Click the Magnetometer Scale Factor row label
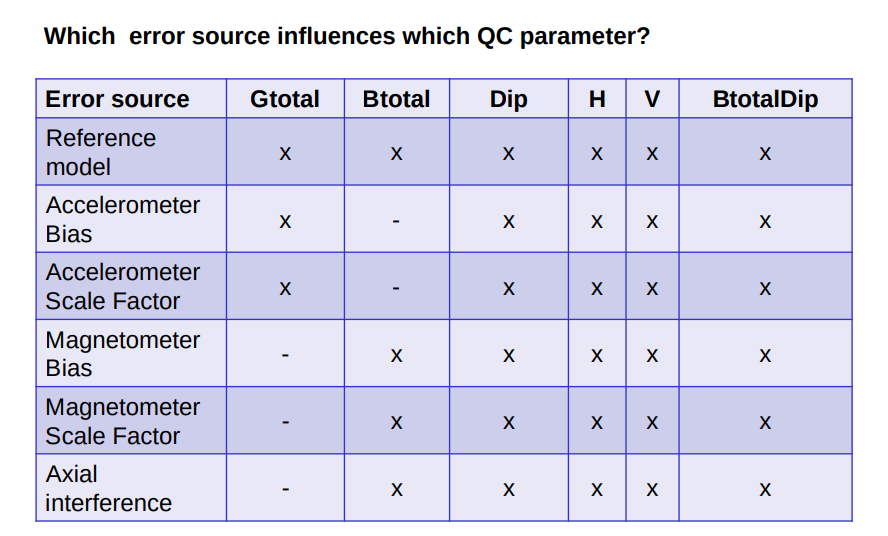This screenshot has height=536, width=888. pos(122,421)
